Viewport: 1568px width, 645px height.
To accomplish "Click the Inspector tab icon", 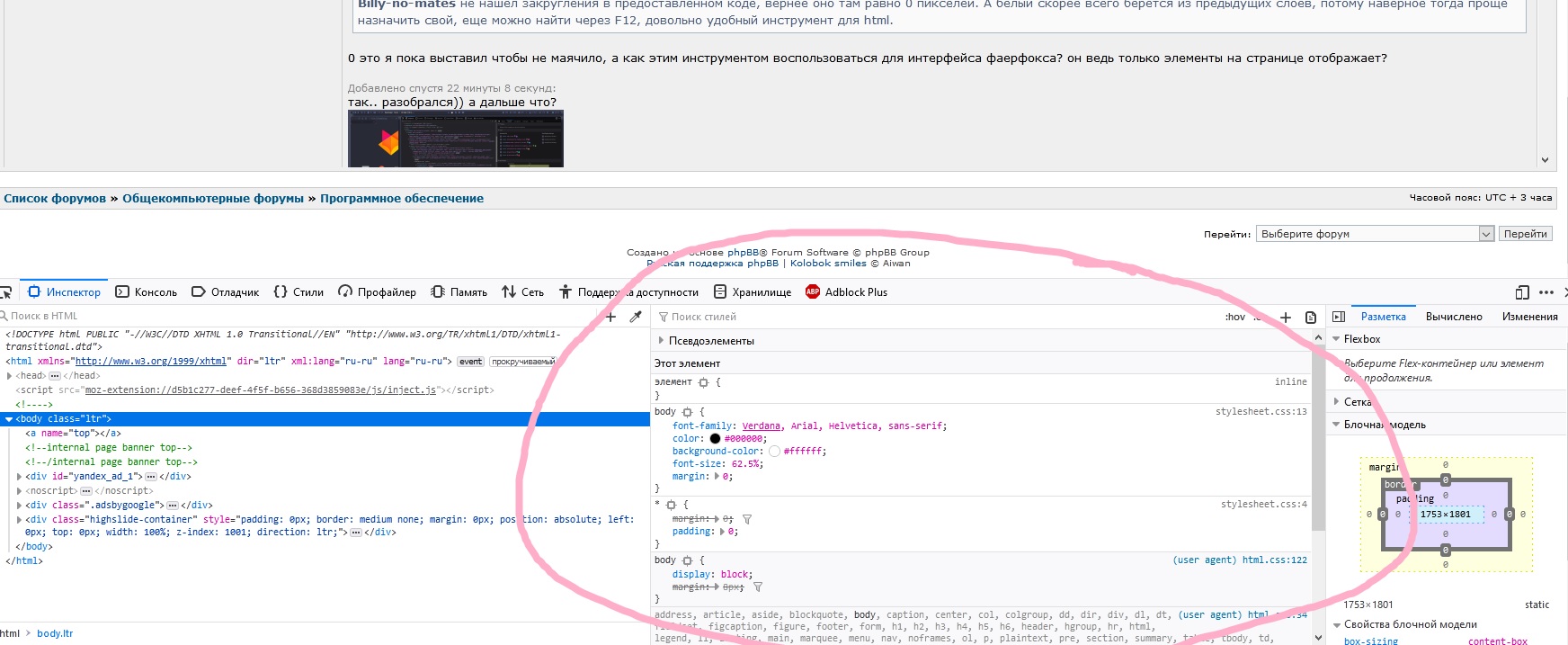I will (34, 291).
